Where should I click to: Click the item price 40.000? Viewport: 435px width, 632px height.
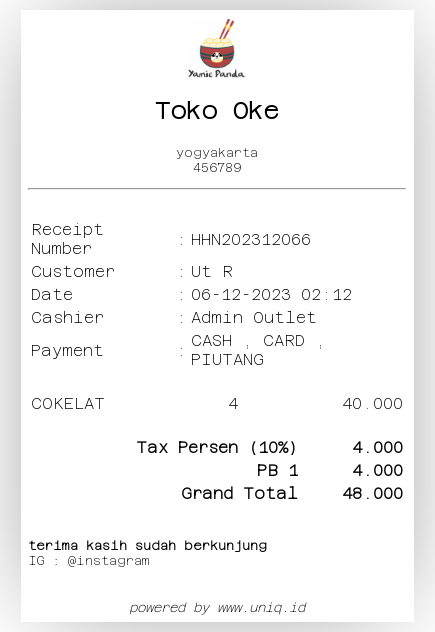point(373,404)
